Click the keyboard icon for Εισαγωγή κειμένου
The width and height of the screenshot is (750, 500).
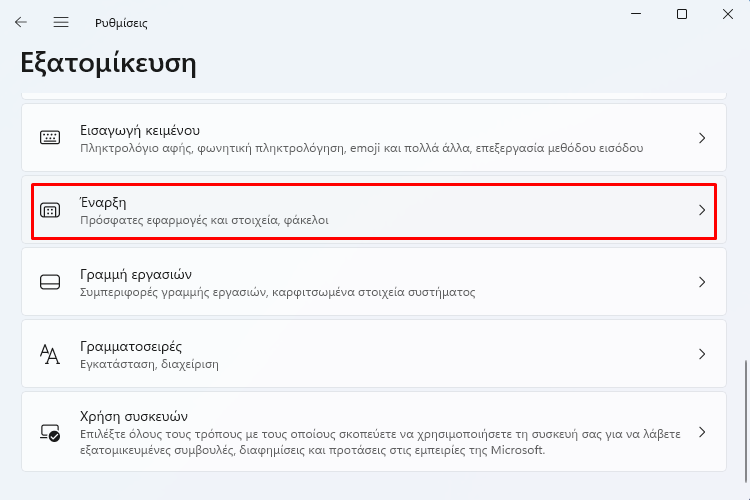[50, 138]
